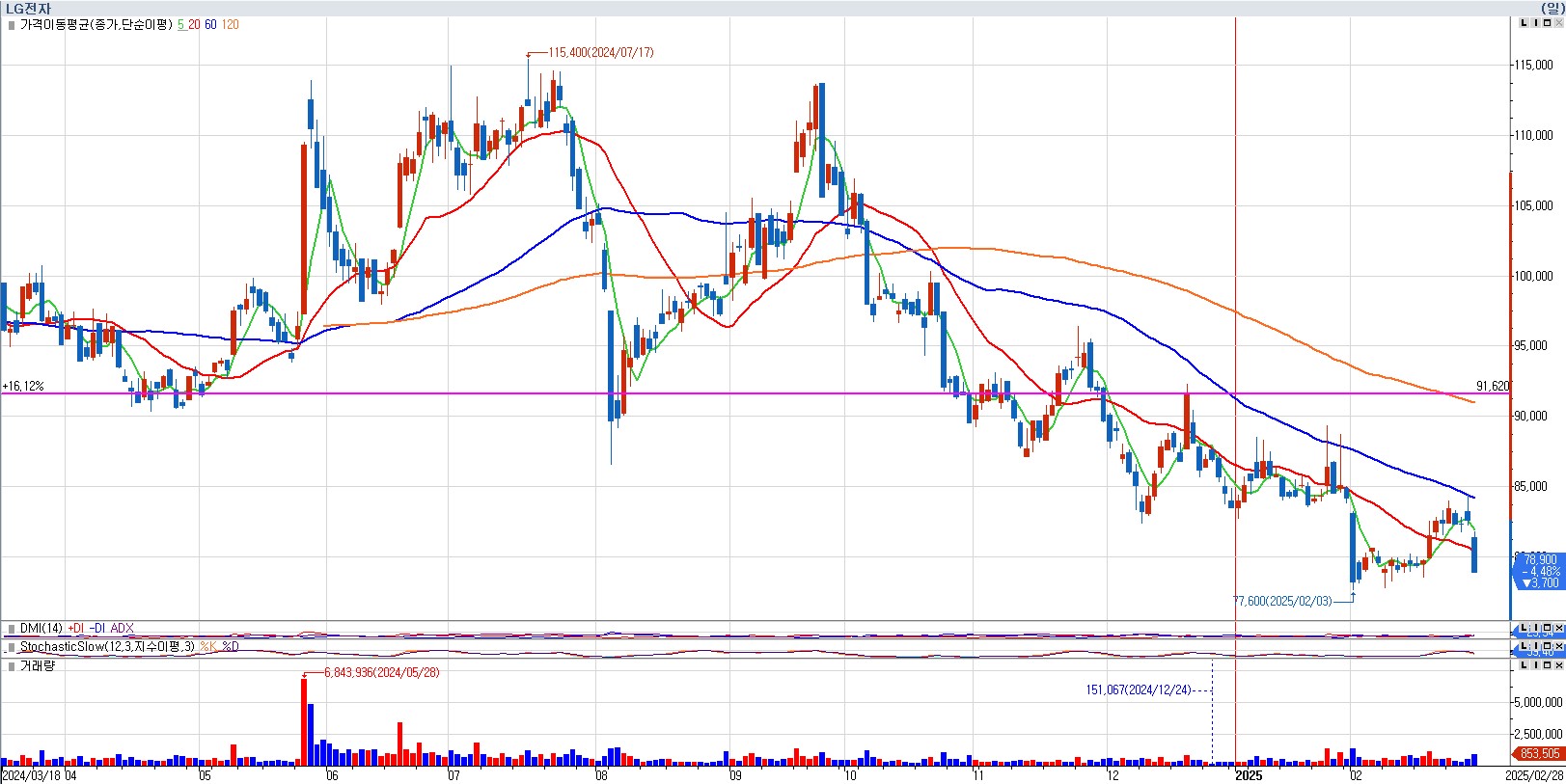Maximize the StochasticSlow panel
The height and width of the screenshot is (784, 1566).
[x=1547, y=646]
